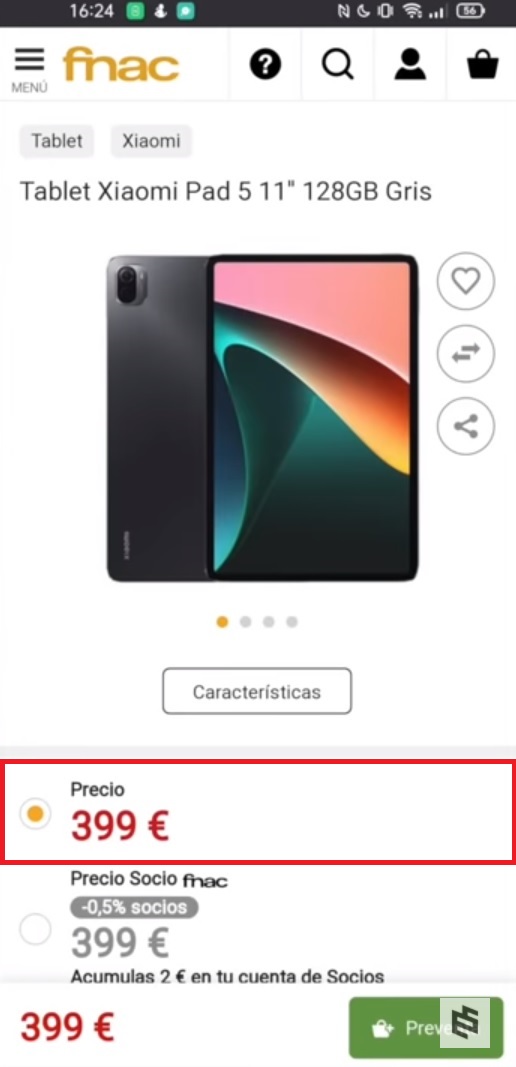The width and height of the screenshot is (516, 1067).
Task: Tap the search magnifier icon
Action: coord(338,65)
